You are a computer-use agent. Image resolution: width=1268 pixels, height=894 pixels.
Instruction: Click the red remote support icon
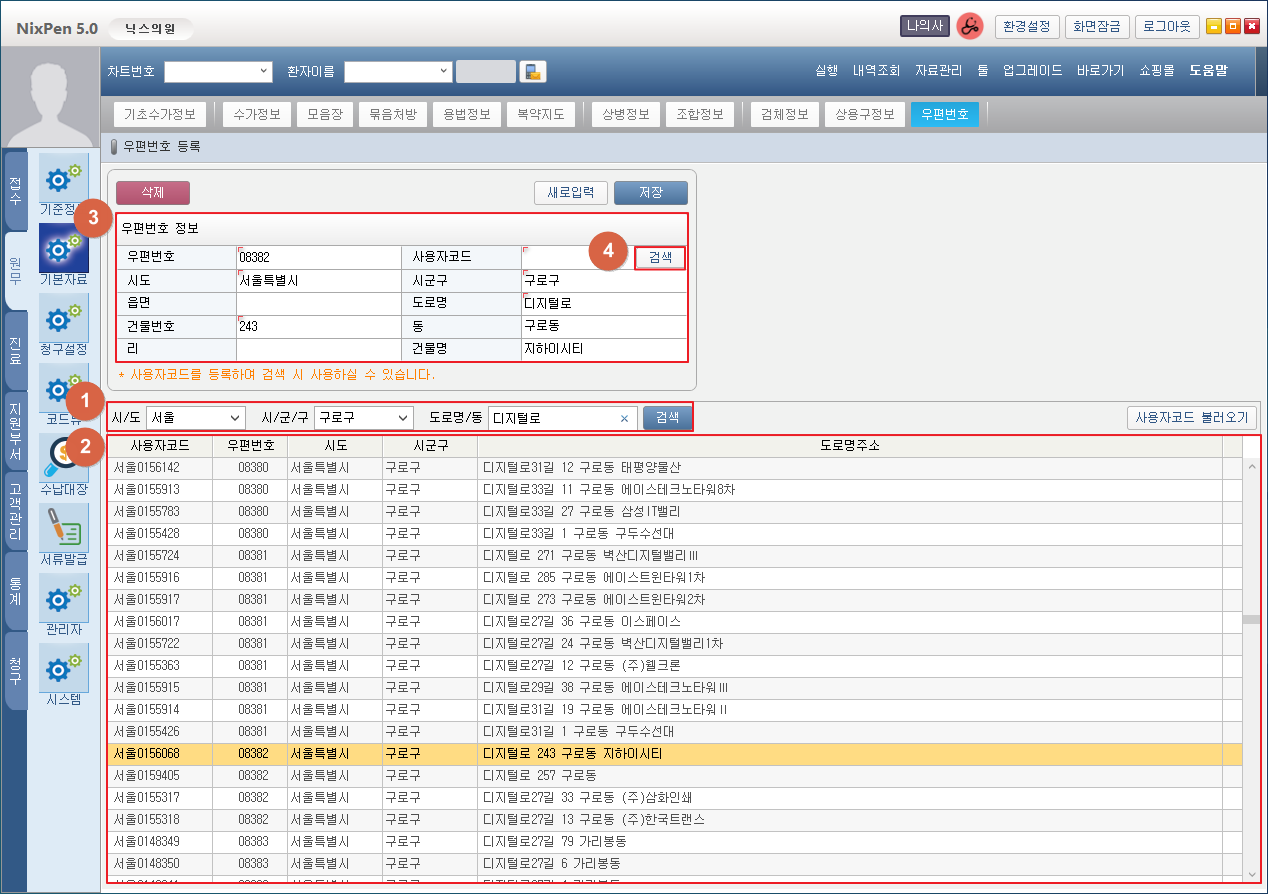click(968, 27)
